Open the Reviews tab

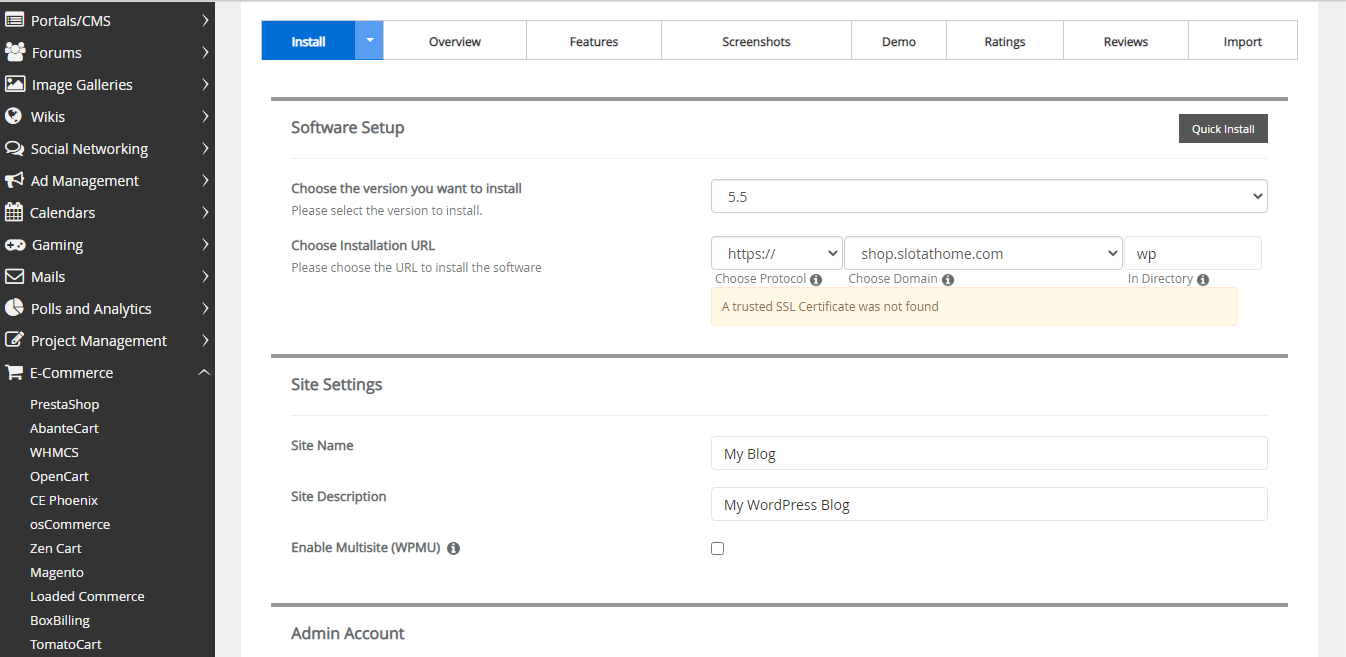pyautogui.click(x=1125, y=42)
